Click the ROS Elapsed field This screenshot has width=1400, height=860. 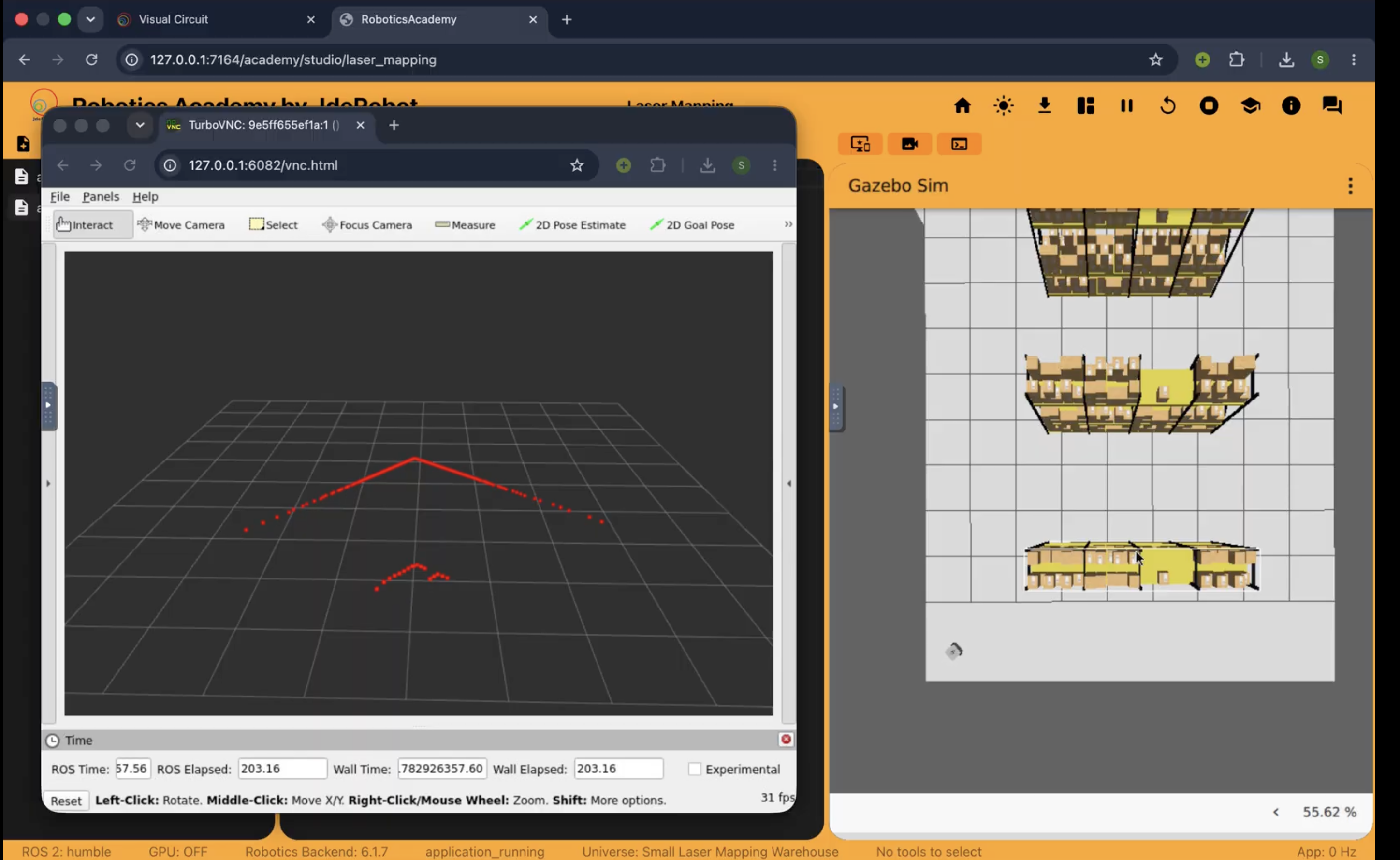(x=282, y=769)
